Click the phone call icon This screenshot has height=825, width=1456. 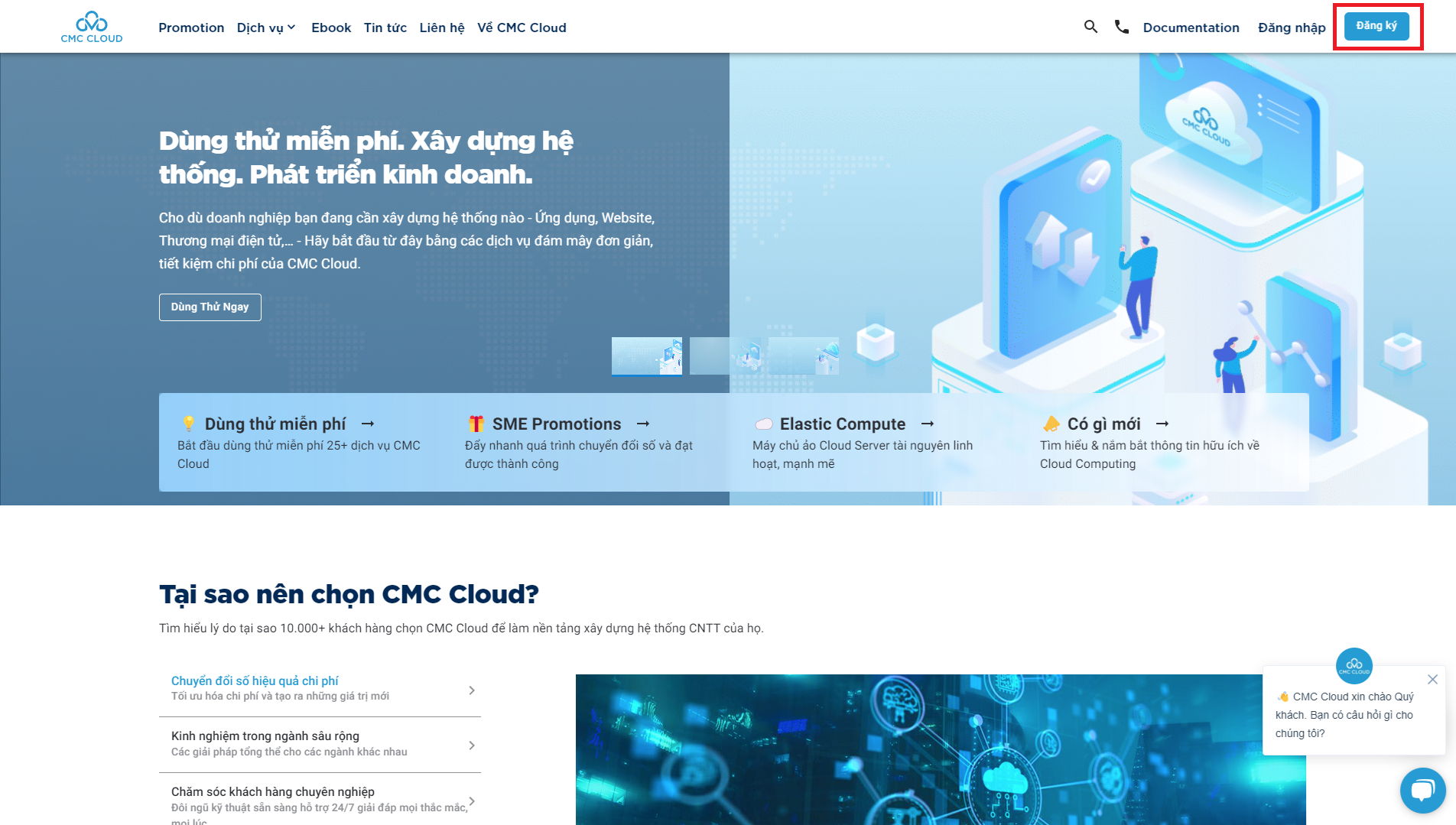[1122, 27]
